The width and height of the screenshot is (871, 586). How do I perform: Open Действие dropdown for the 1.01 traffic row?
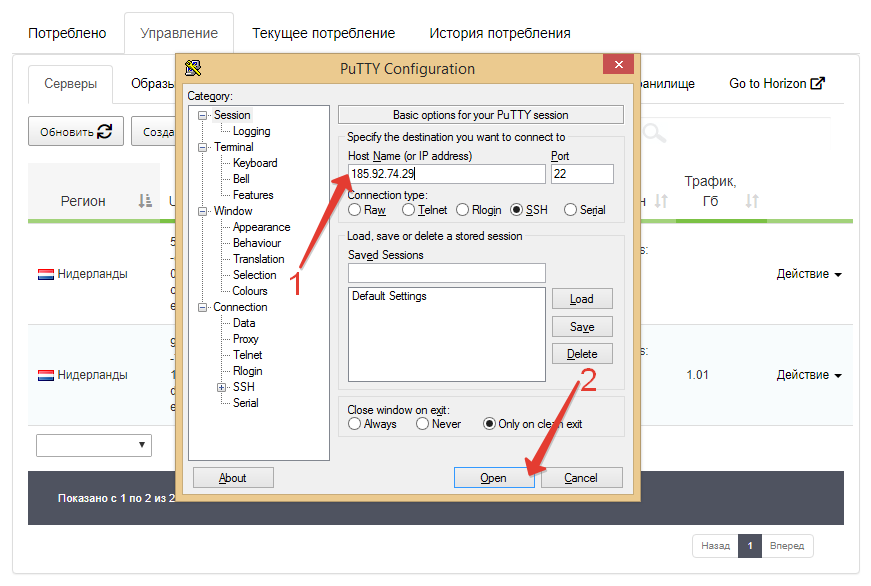coord(809,375)
